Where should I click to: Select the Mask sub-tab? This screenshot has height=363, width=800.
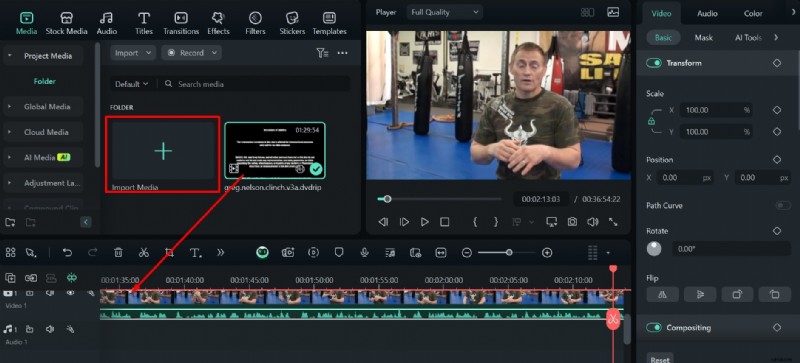(x=704, y=38)
